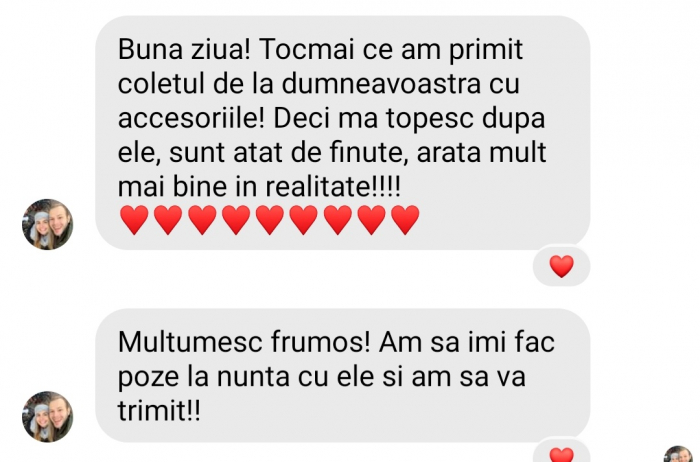Click the word nunta in second message
Screen dimensions: 700x462
[x=254, y=376]
